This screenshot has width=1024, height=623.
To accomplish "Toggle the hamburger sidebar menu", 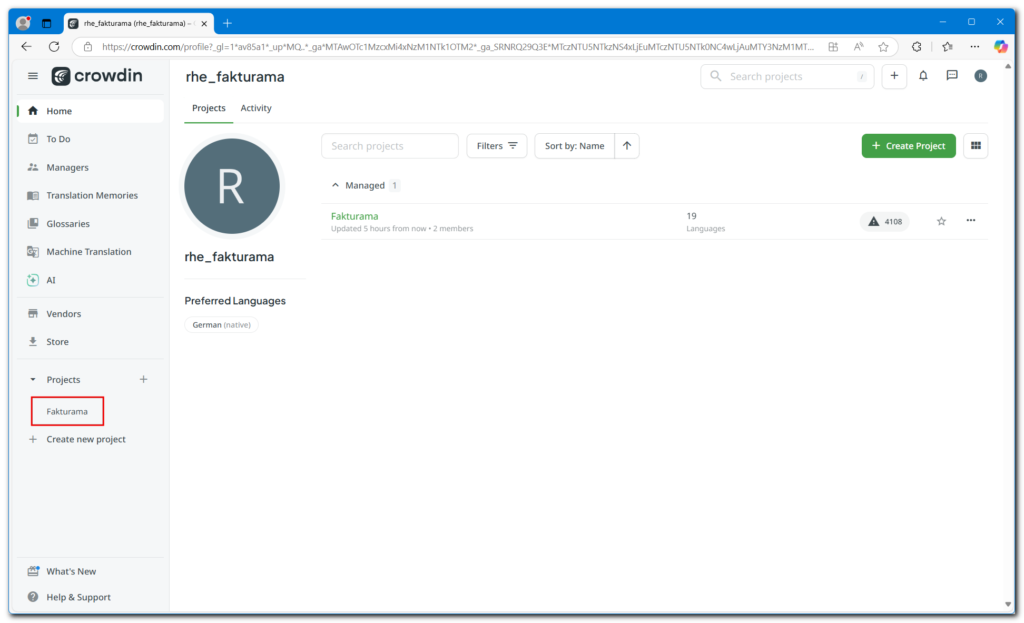I will [33, 76].
